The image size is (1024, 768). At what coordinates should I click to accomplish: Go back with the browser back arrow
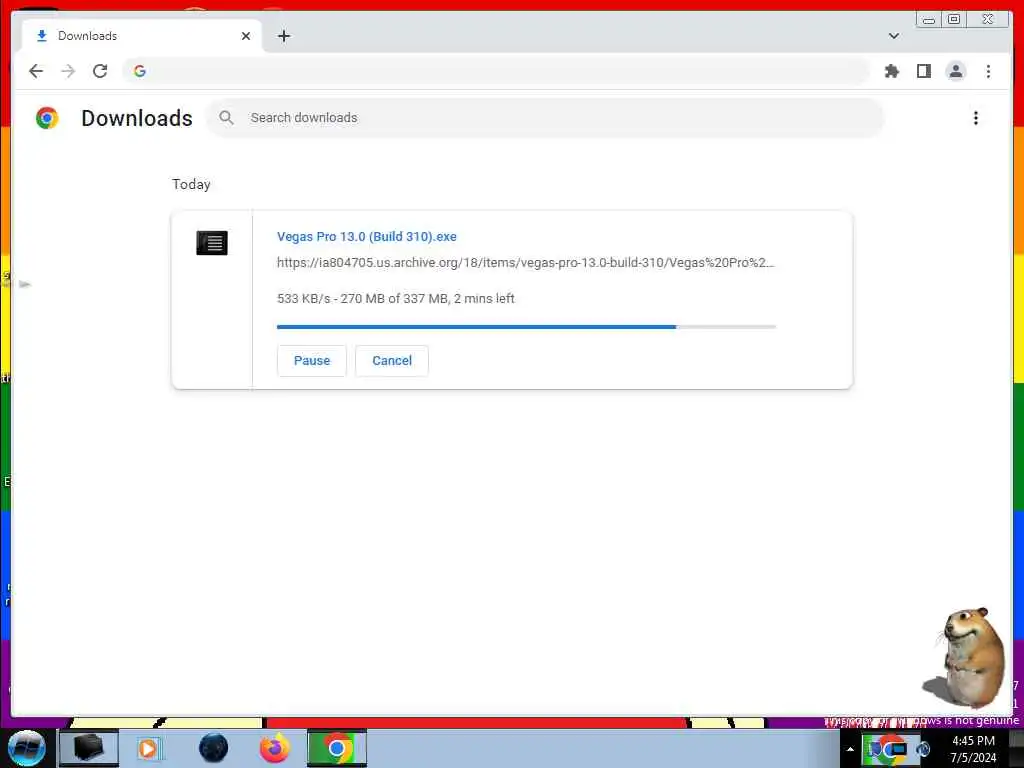pyautogui.click(x=36, y=71)
